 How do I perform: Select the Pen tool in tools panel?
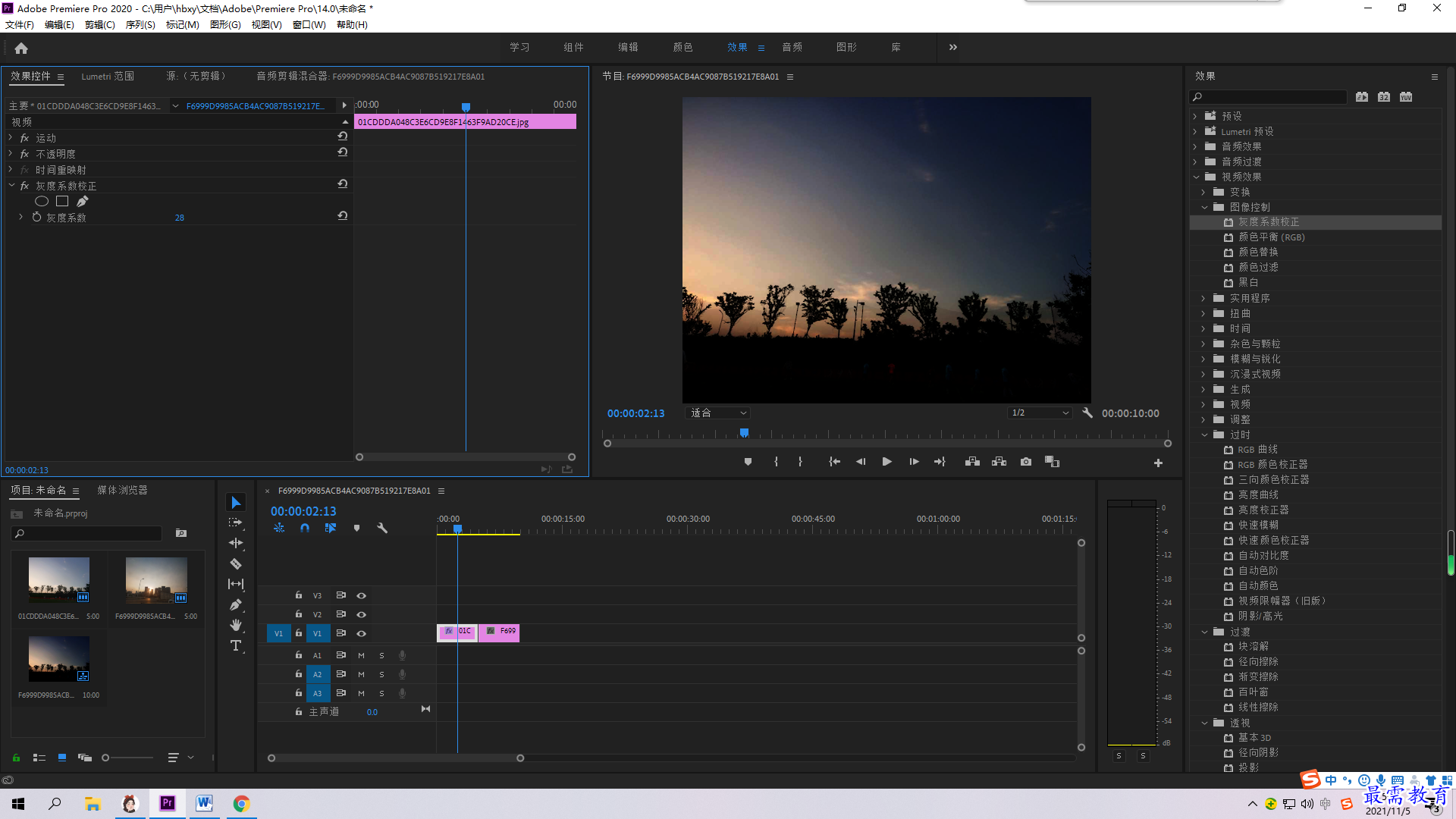click(x=236, y=604)
